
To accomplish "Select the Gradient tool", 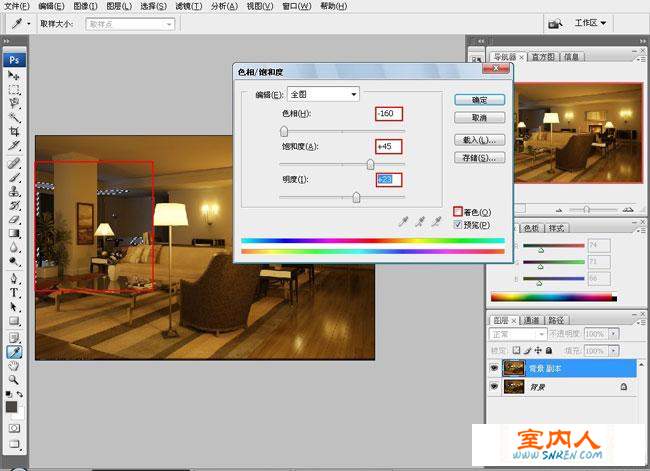I will click(x=14, y=233).
